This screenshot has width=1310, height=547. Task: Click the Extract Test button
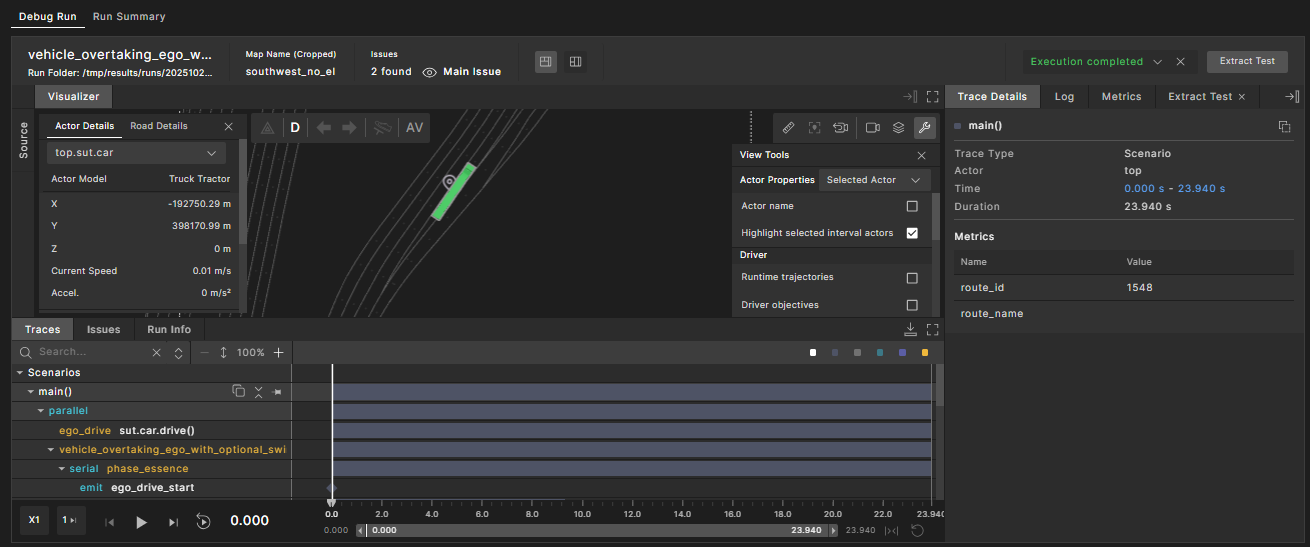(x=1247, y=61)
